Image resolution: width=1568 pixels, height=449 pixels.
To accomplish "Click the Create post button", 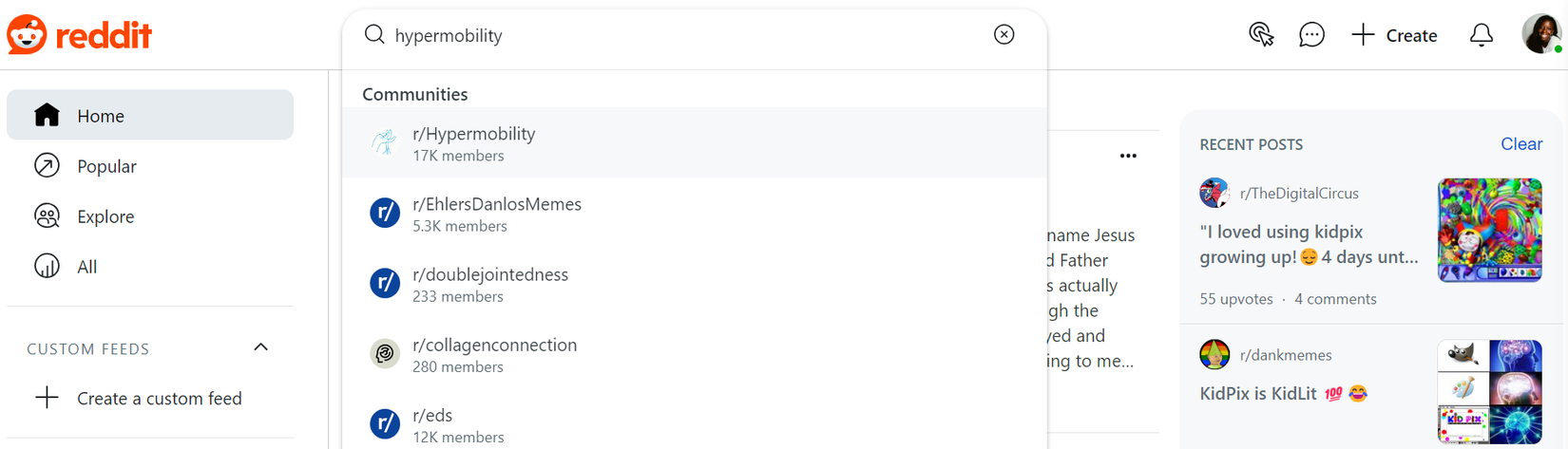I will tap(1394, 35).
